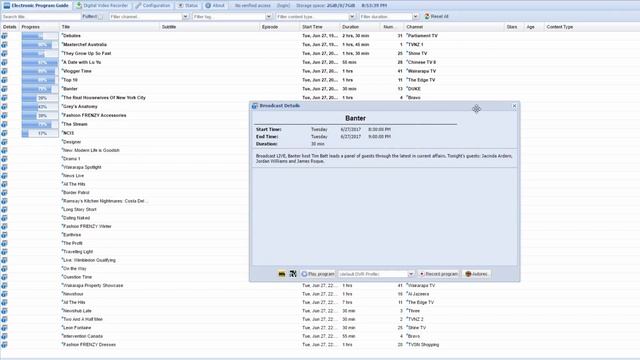
Task: Open details icon for A Date with Lu Yu
Action: [4, 62]
